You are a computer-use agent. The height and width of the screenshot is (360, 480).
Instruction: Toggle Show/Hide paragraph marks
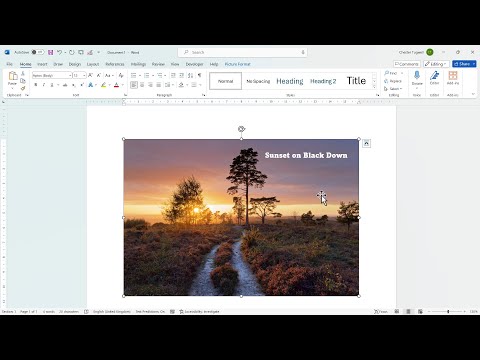199,75
